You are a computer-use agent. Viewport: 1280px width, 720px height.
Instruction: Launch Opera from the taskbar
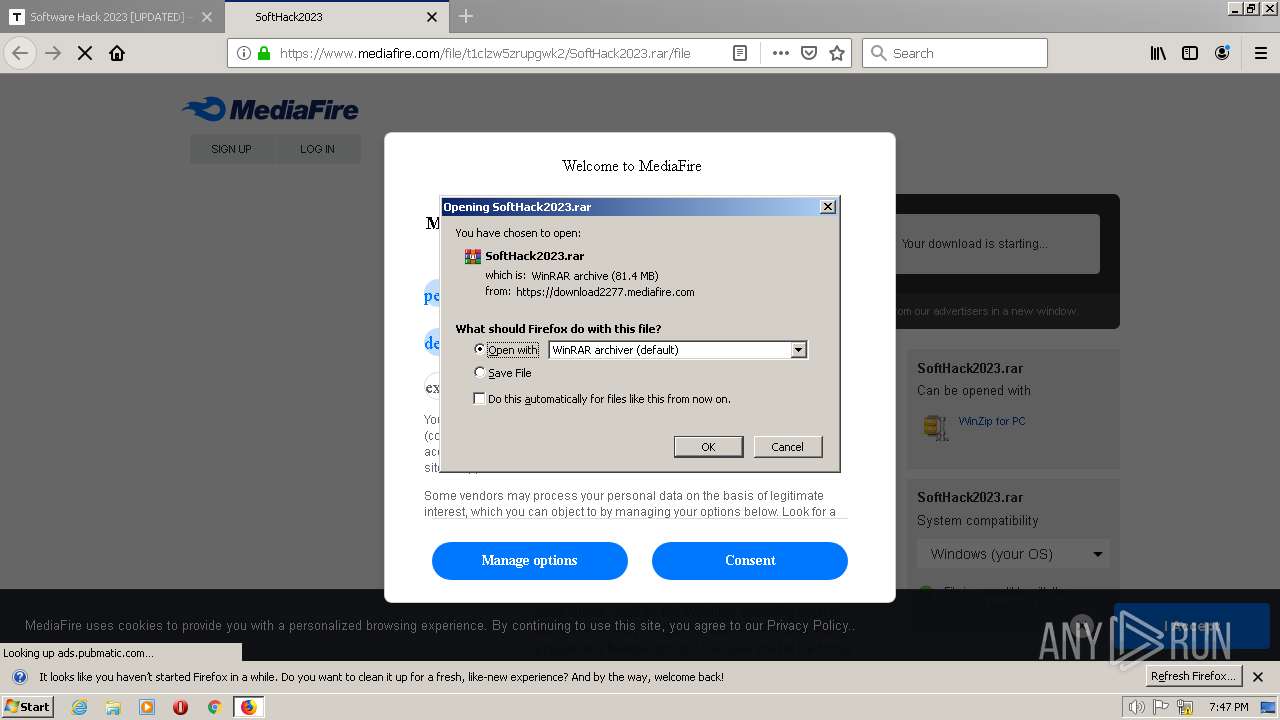180,707
